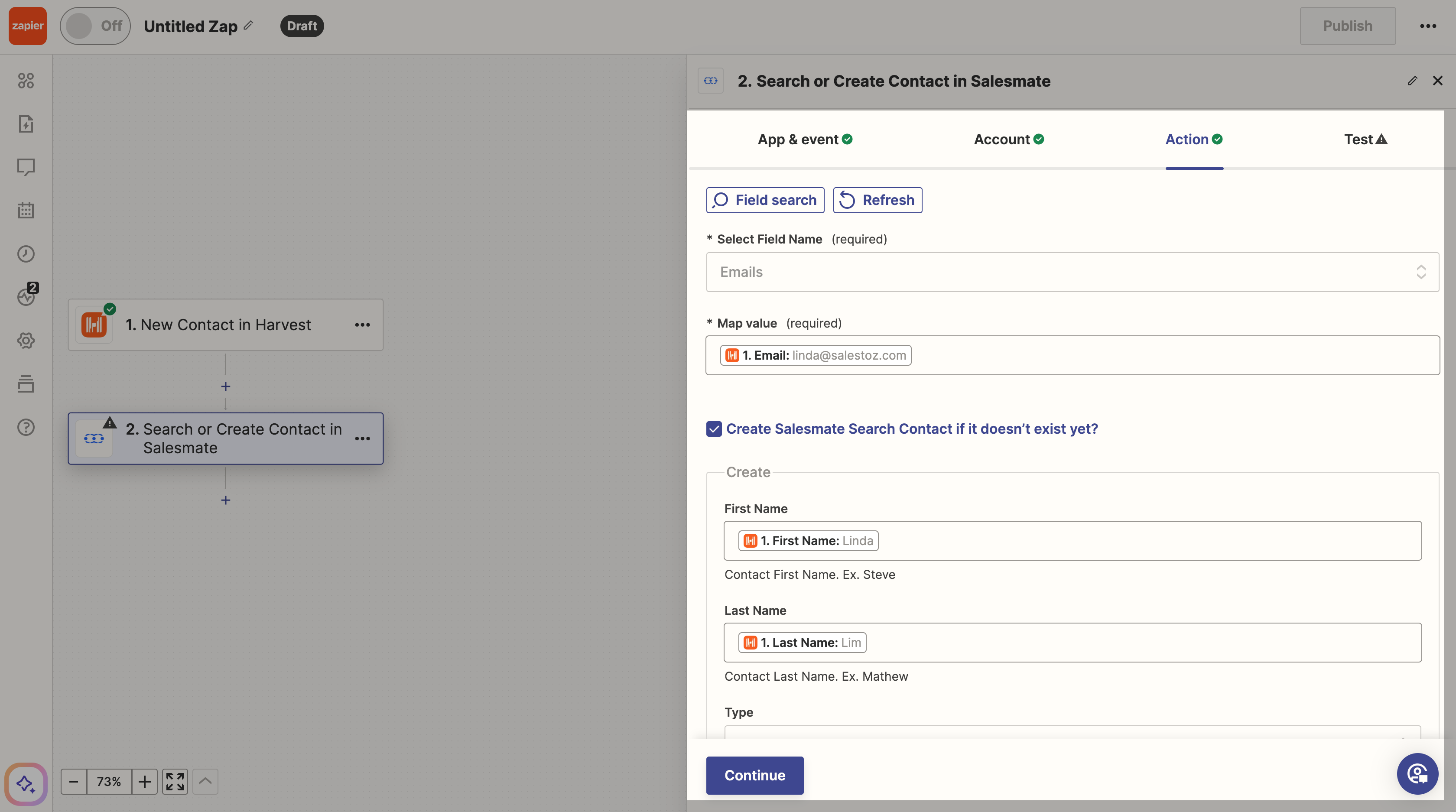Screen dimensions: 1456x812
Task: Select the New Contact in Harvest step
Action: tap(225, 325)
